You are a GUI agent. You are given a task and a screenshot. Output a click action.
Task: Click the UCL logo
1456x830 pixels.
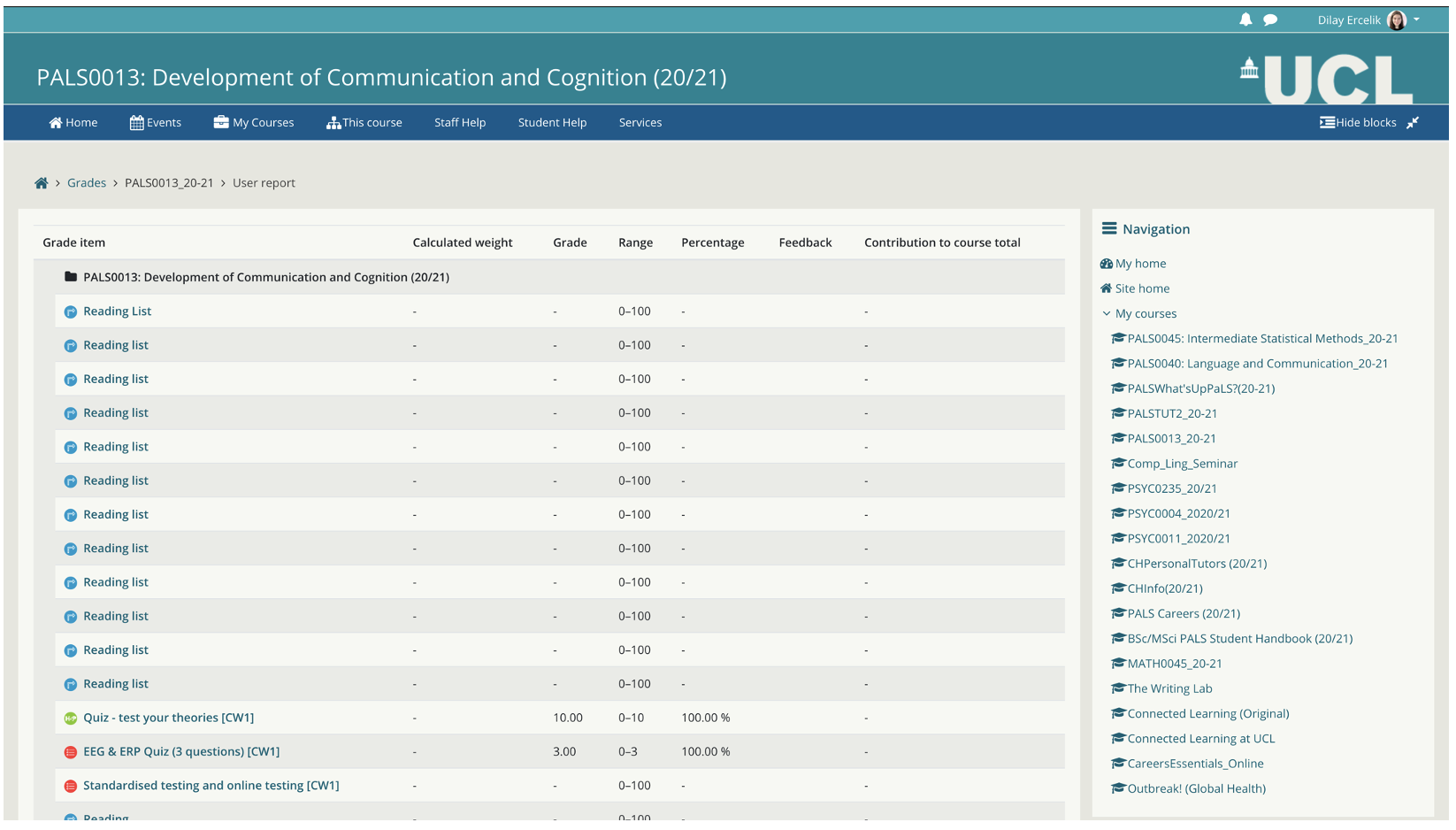(x=1326, y=79)
